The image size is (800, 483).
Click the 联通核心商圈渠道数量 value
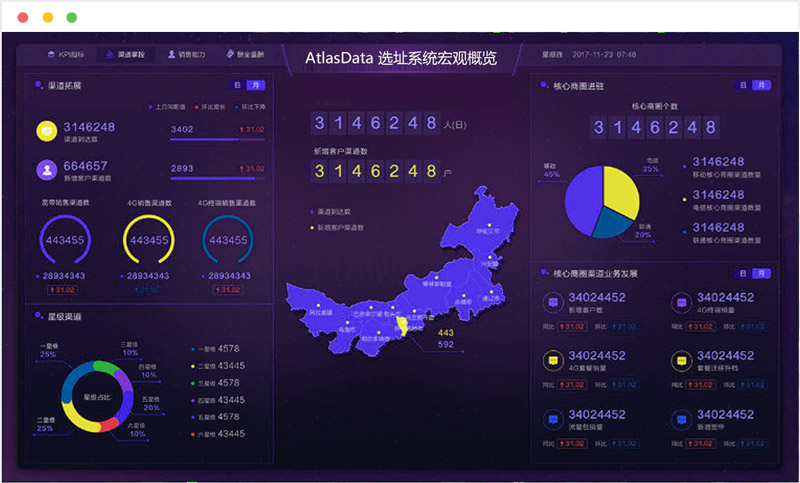718,227
